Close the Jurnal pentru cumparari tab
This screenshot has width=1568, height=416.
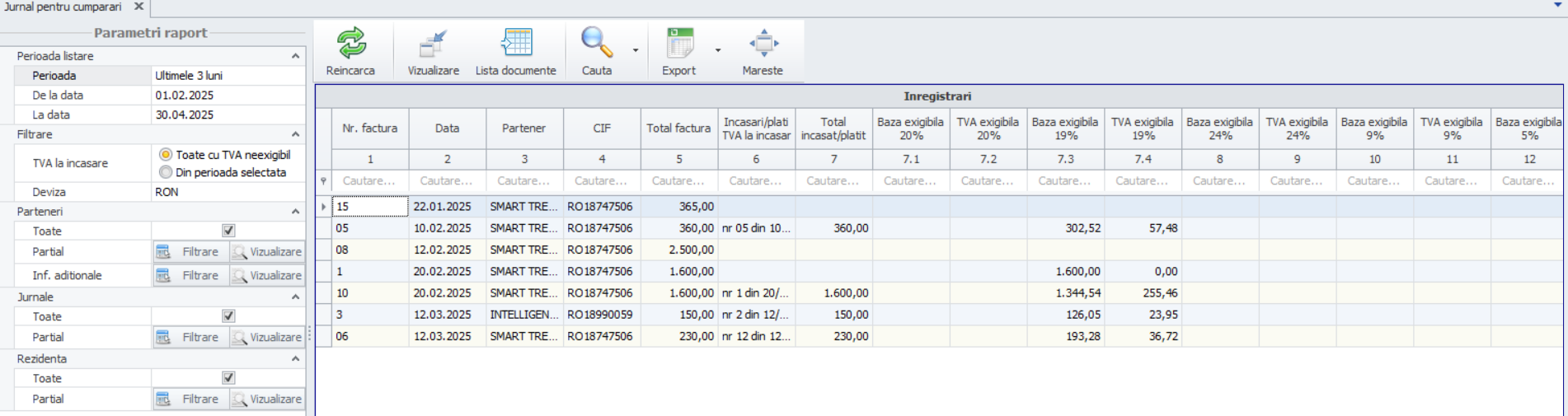(x=138, y=7)
